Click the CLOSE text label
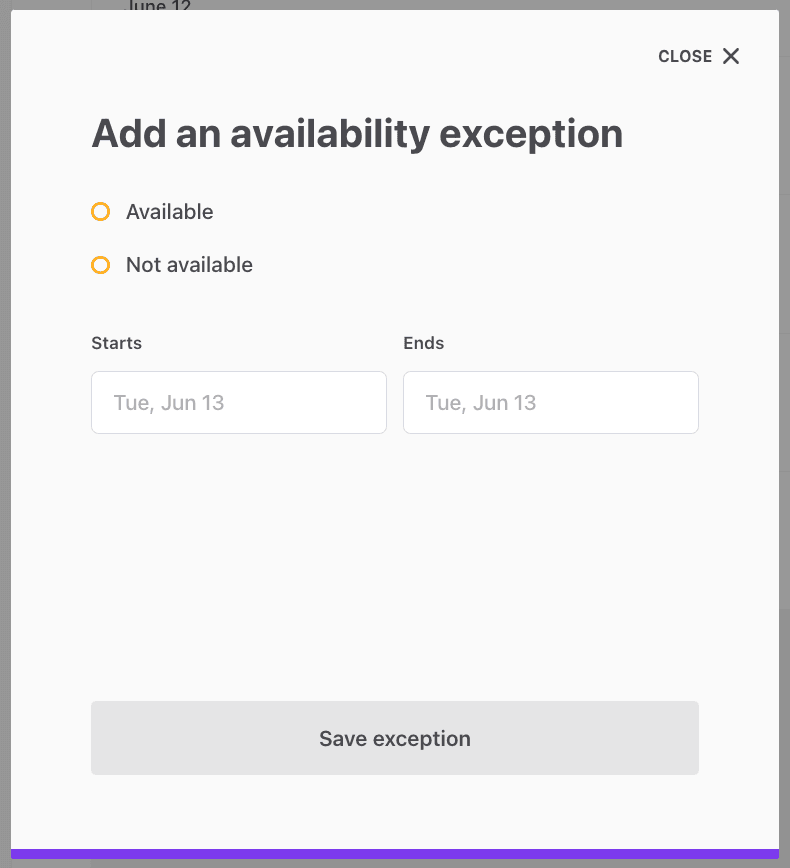Screen dimensions: 790x868 pos(685,57)
